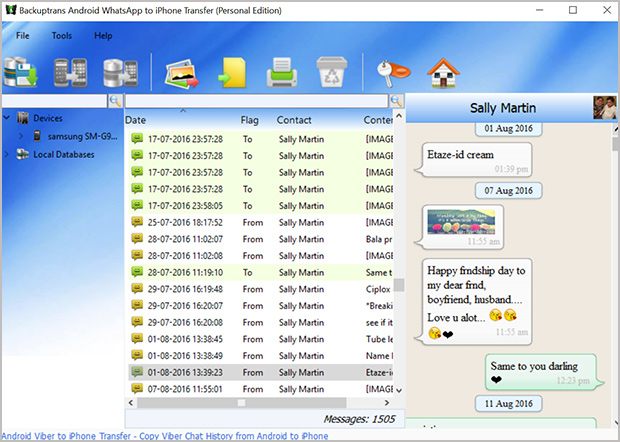Open the Tools menu
Screen dimensions: 620x442
[x=62, y=36]
